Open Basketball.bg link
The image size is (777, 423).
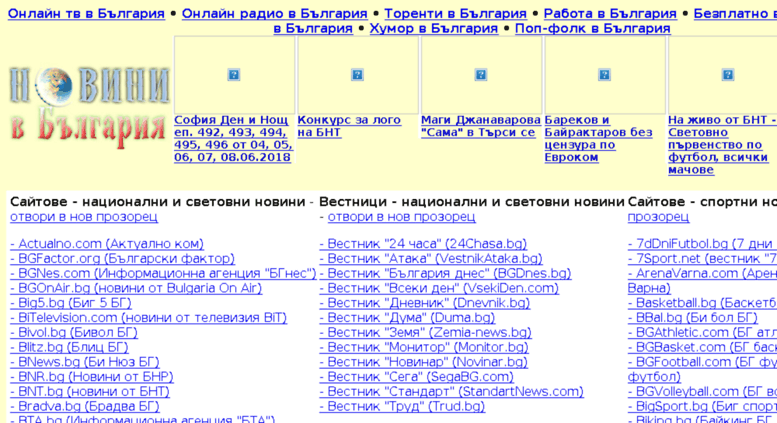pyautogui.click(x=702, y=303)
